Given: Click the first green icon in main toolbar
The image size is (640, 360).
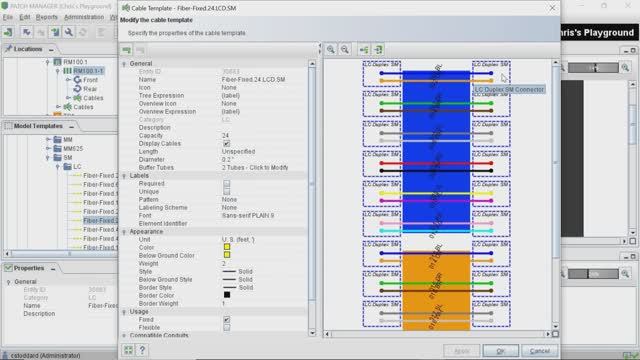Looking at the screenshot, I should pos(8,32).
